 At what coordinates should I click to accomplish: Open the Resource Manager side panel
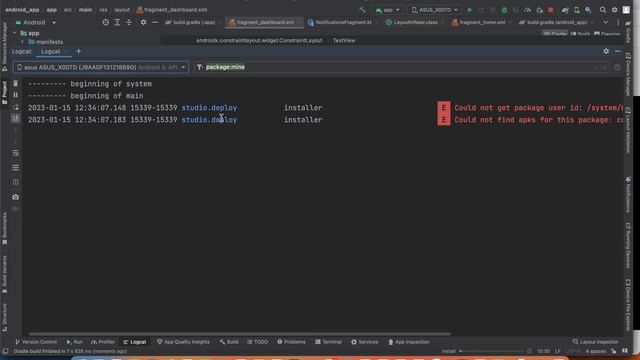[4, 46]
